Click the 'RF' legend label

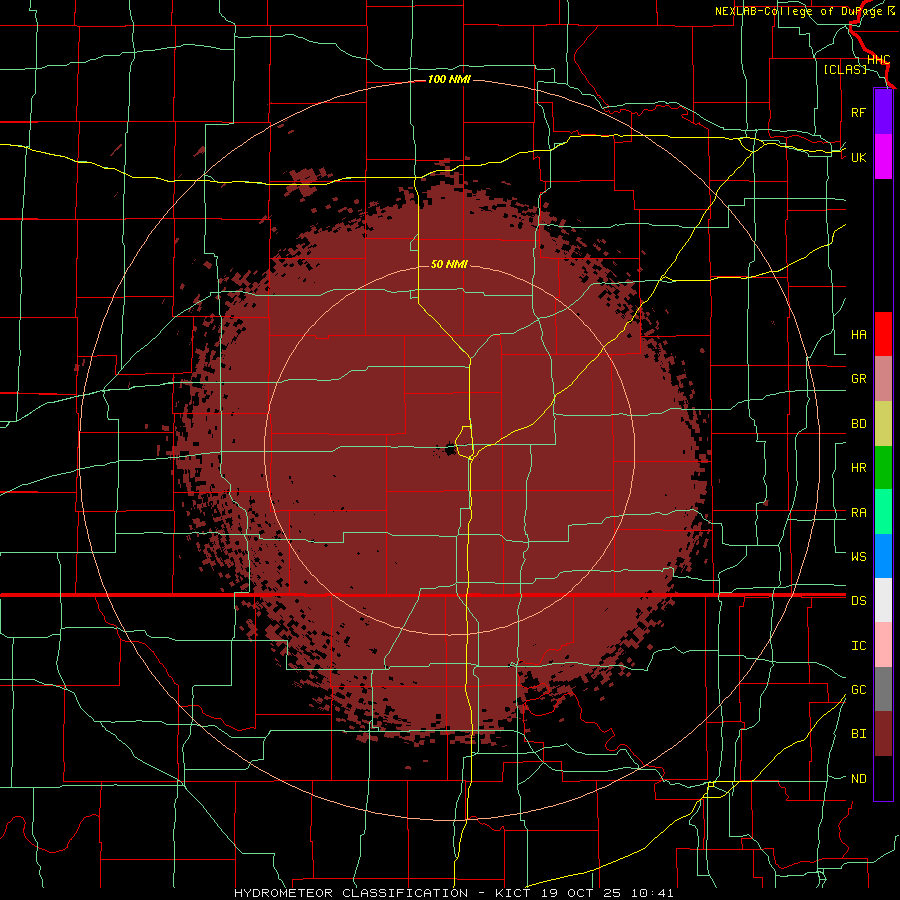(858, 112)
